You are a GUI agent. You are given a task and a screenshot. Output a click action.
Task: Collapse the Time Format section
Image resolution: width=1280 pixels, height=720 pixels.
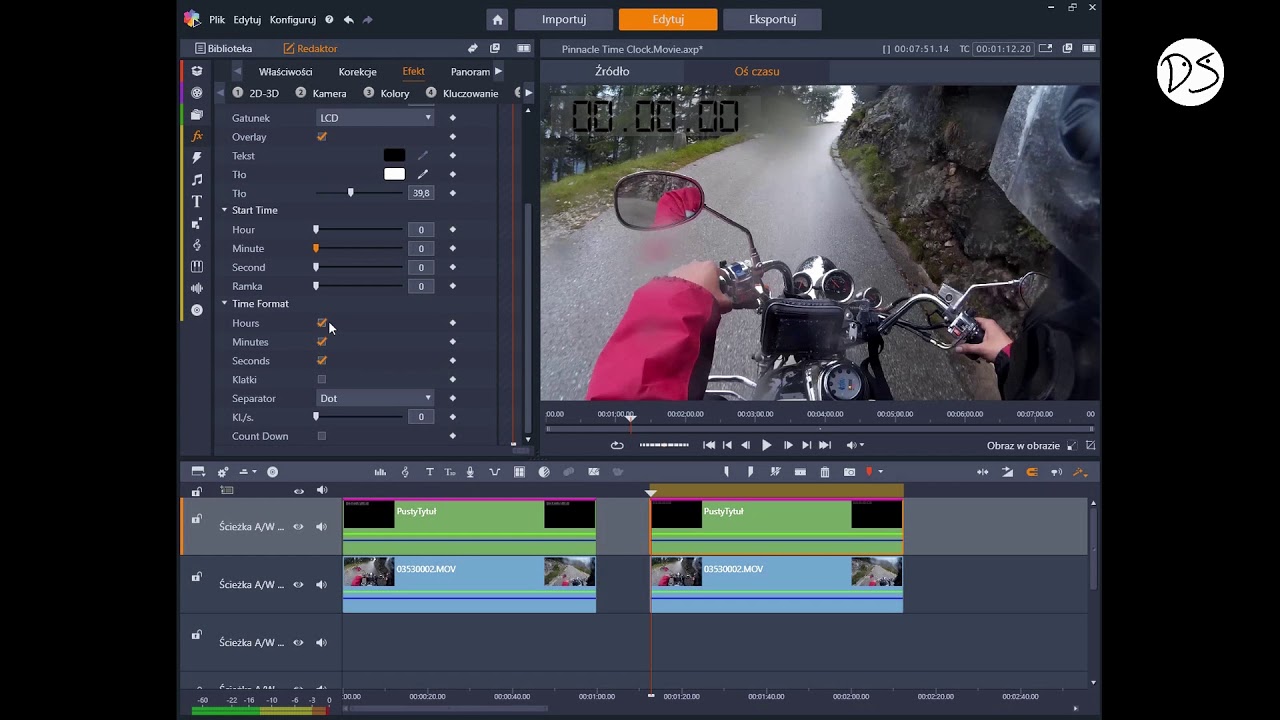224,304
